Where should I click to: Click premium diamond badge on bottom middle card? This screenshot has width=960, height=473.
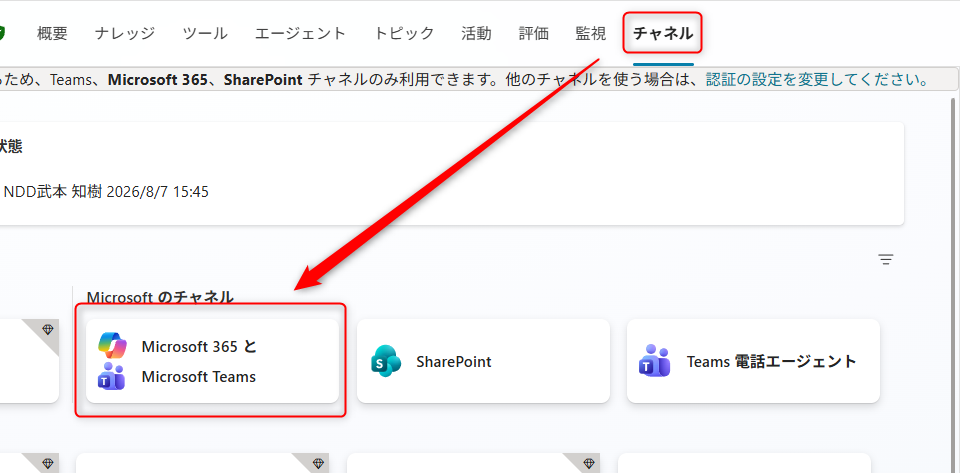[318, 464]
